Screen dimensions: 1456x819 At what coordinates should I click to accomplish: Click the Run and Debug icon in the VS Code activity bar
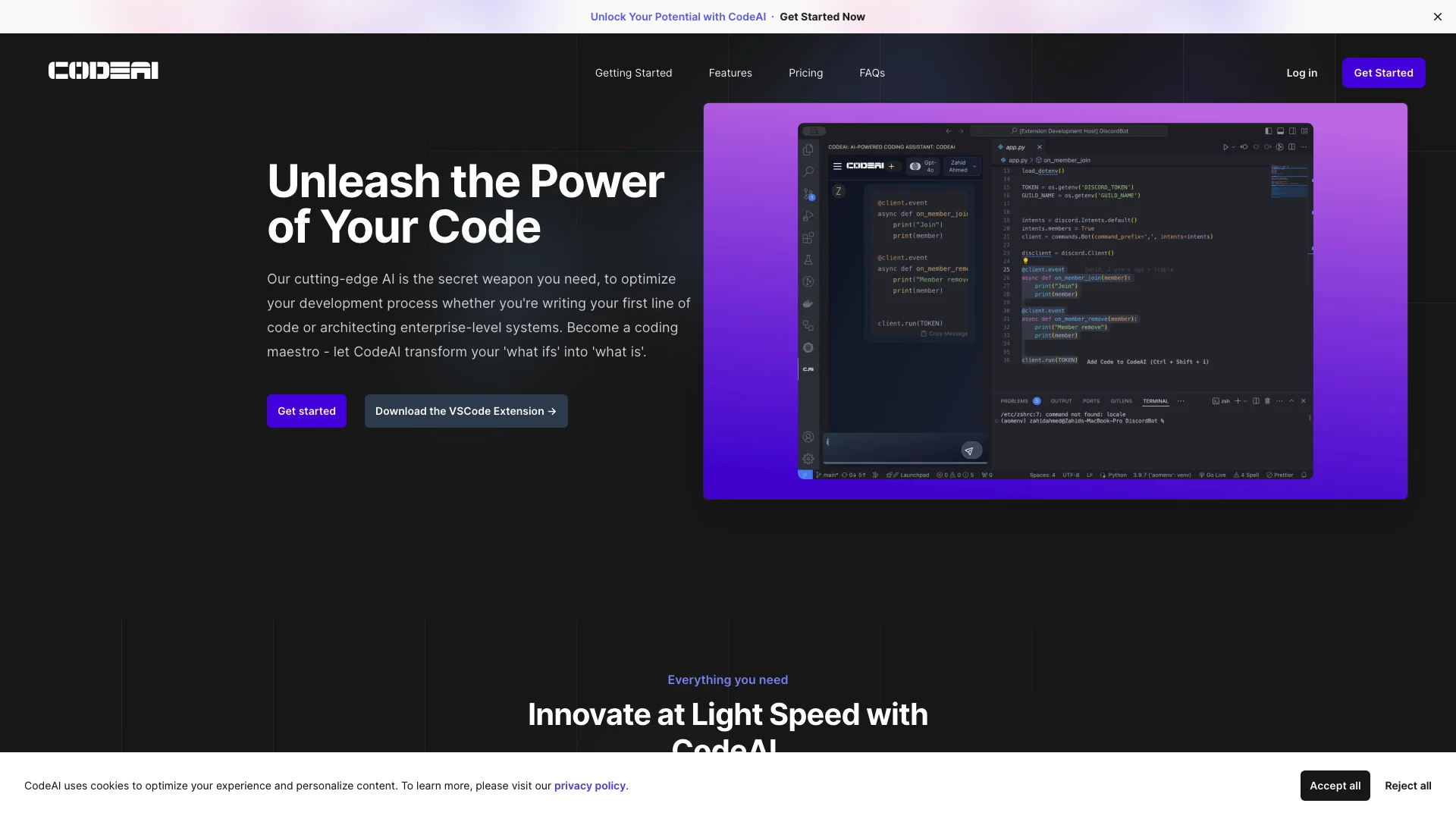[808, 216]
